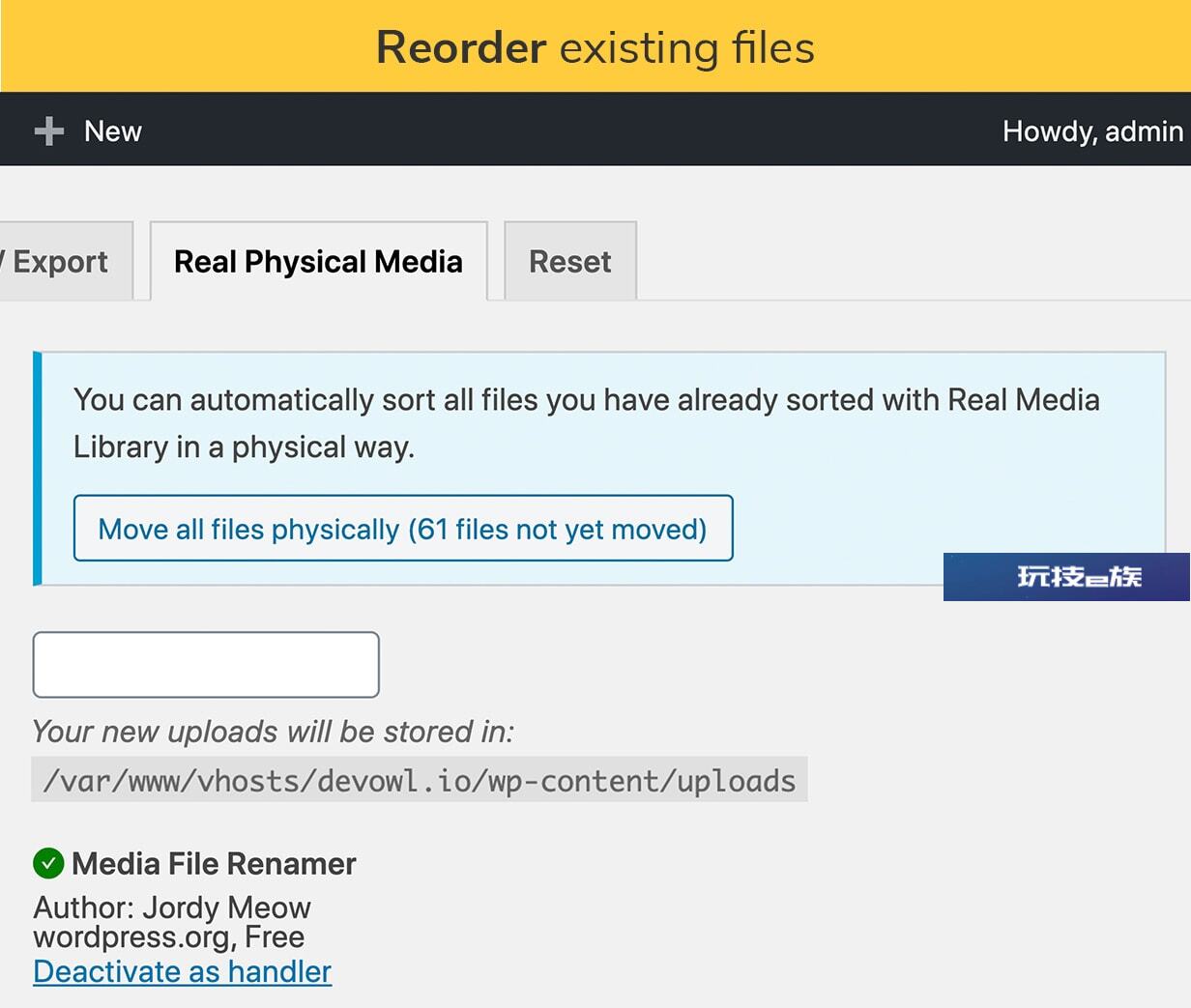Click the notice text about sorting files automatically
The height and width of the screenshot is (1008, 1191).
click(x=587, y=423)
